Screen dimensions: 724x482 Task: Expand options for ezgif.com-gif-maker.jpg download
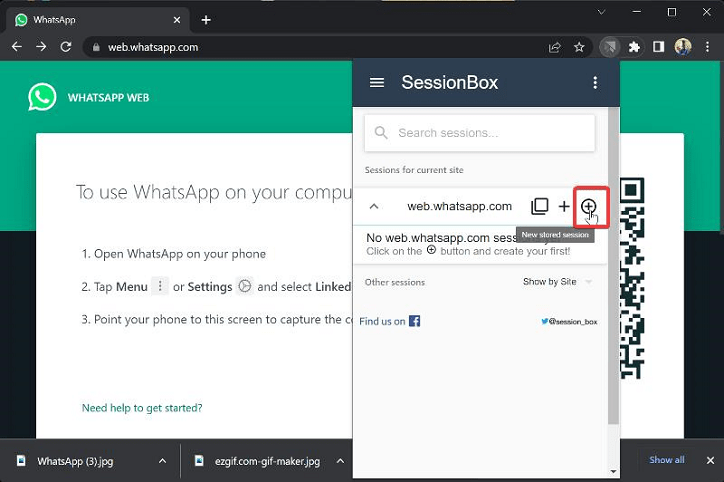tap(340, 461)
